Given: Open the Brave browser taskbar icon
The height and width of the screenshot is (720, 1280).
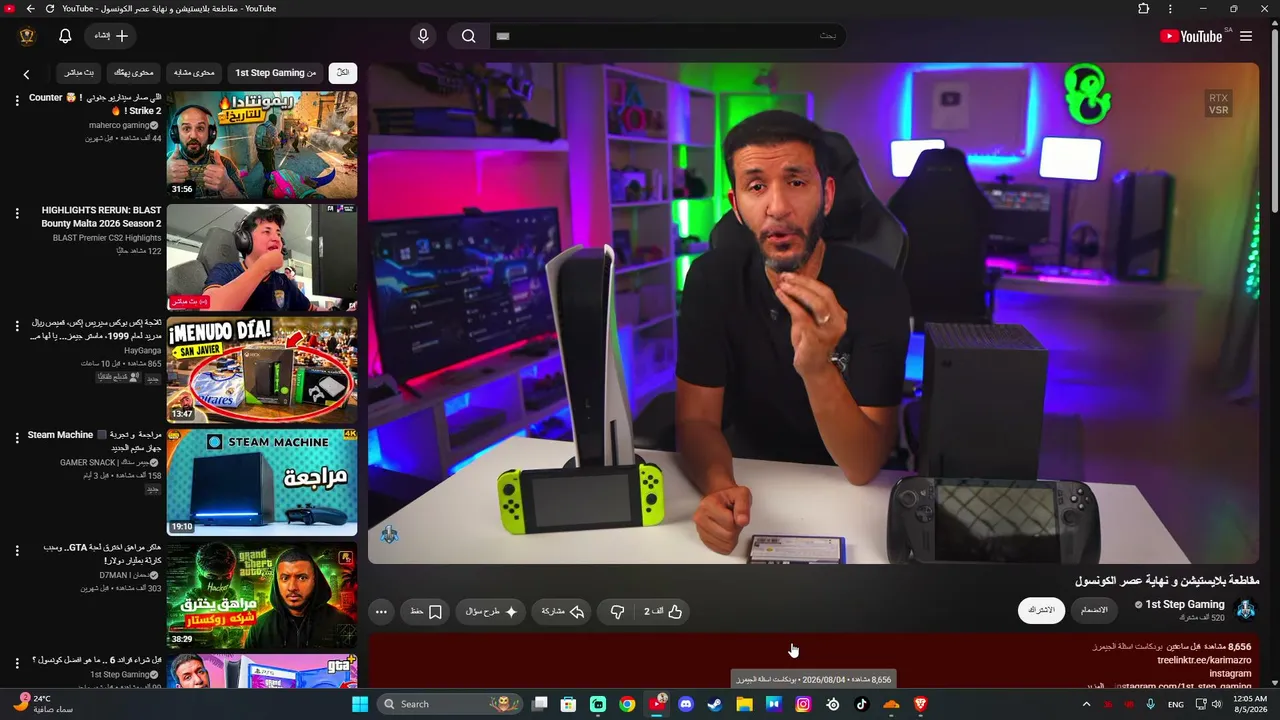Looking at the screenshot, I should pos(921,704).
